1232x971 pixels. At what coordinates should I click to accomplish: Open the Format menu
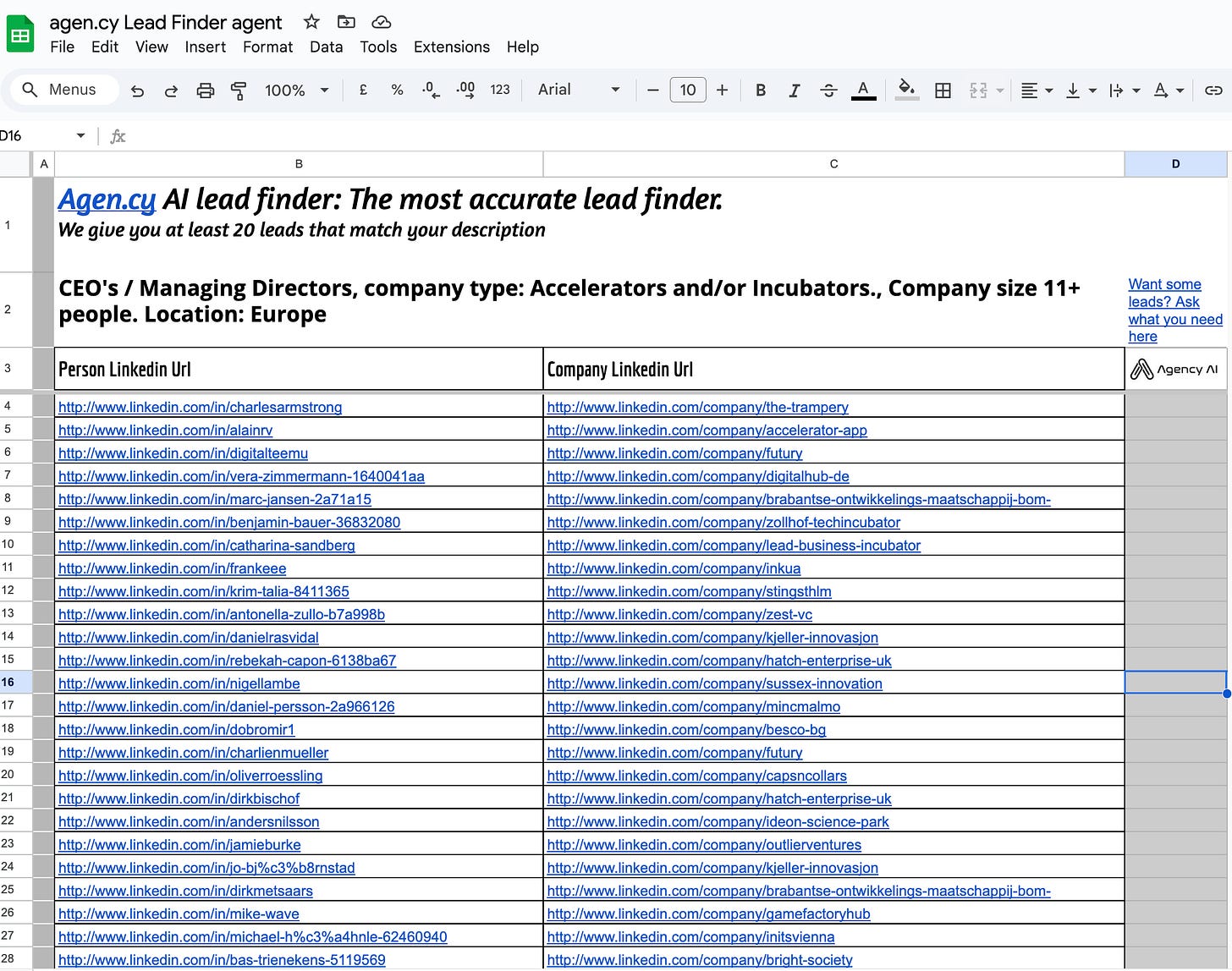[x=267, y=47]
